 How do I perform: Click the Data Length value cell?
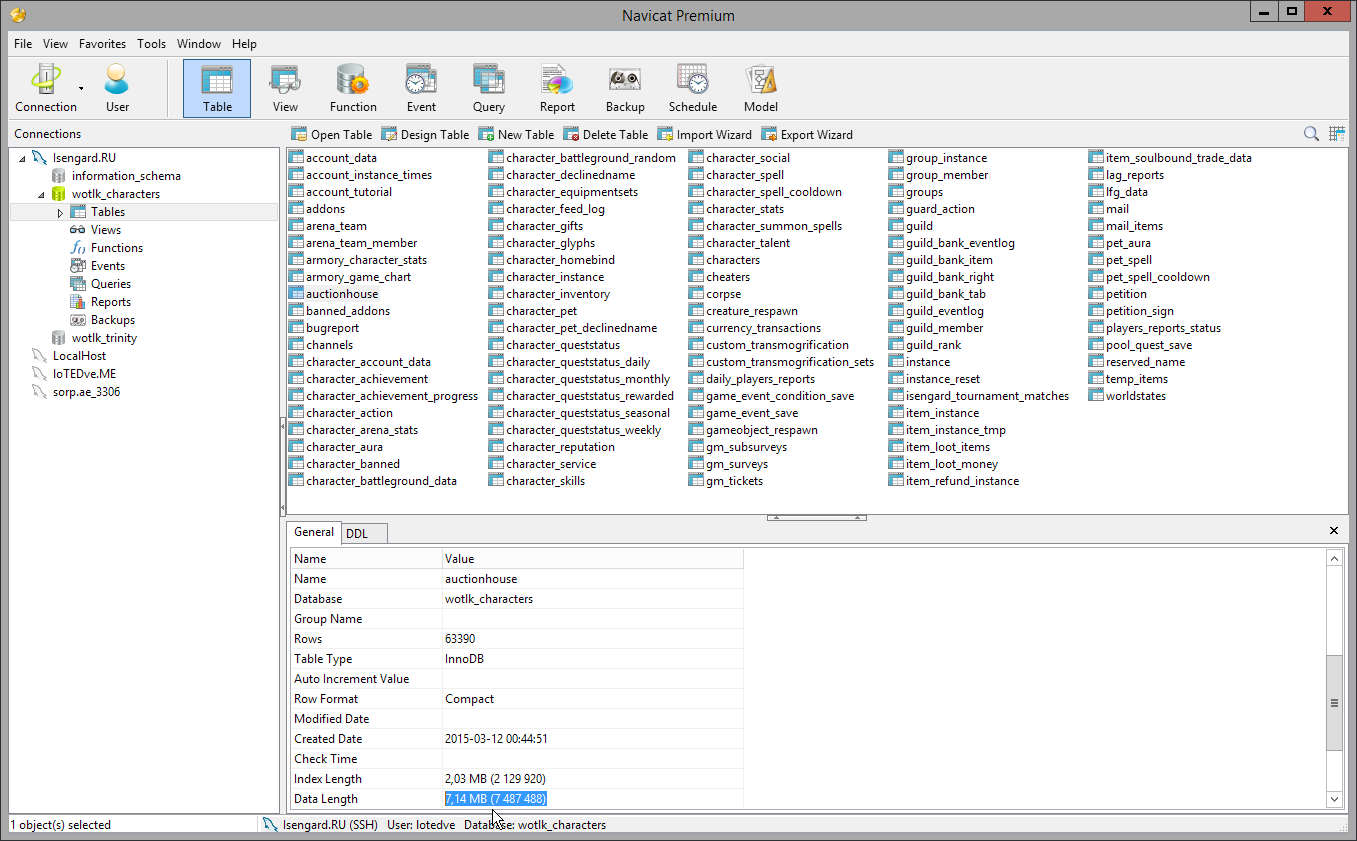click(593, 799)
